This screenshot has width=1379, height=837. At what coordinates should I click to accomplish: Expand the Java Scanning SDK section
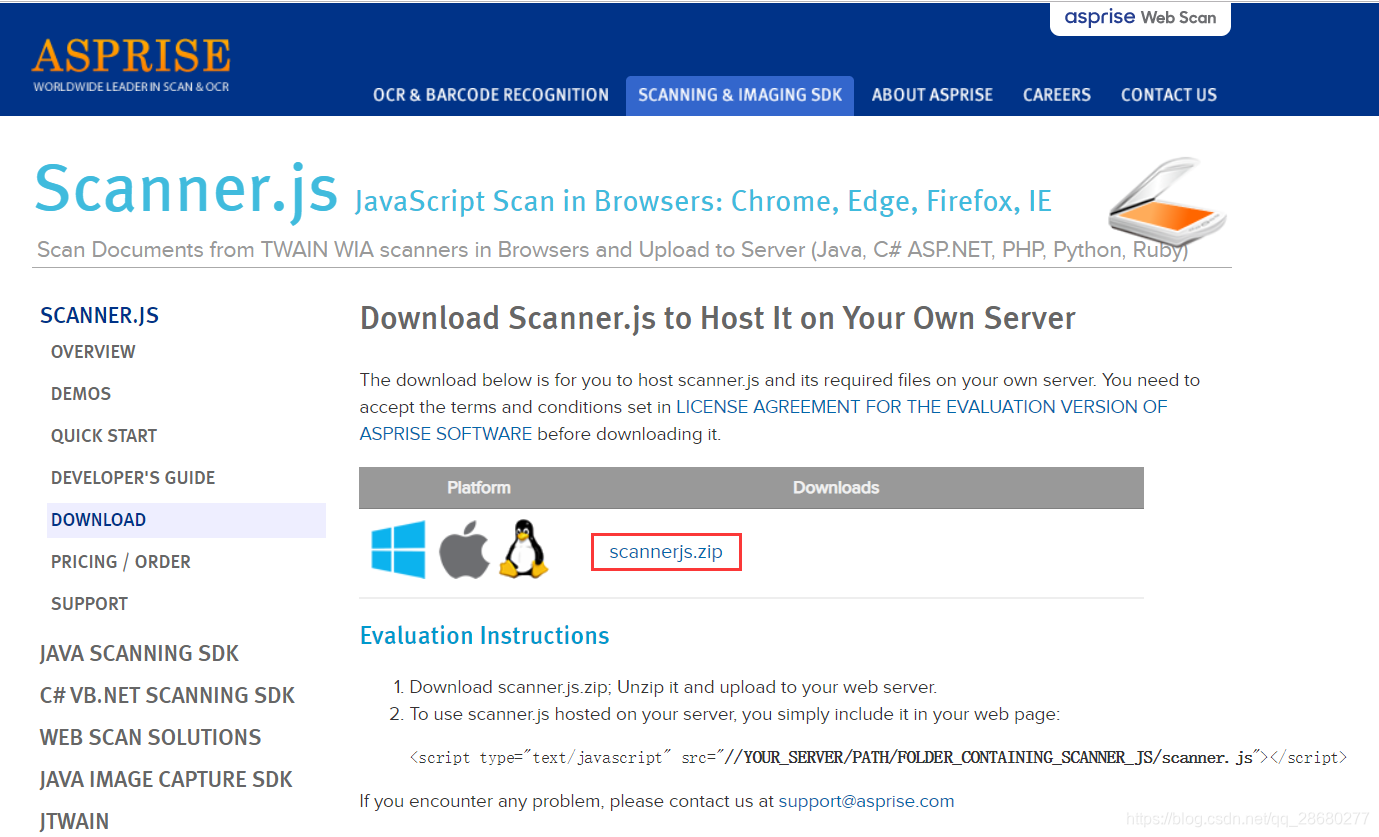coord(139,654)
